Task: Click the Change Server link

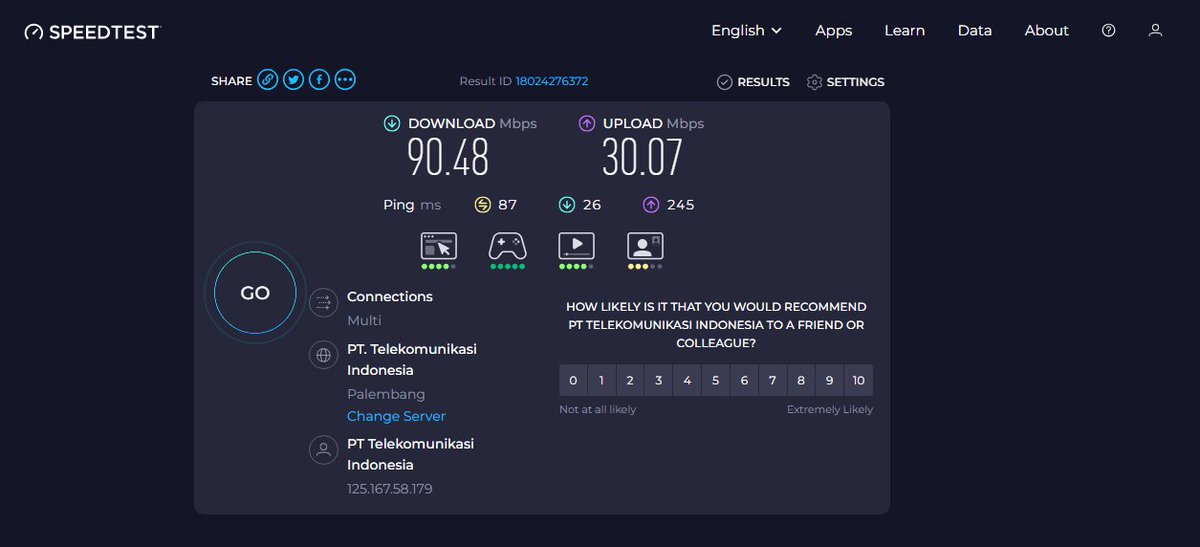Action: (396, 416)
